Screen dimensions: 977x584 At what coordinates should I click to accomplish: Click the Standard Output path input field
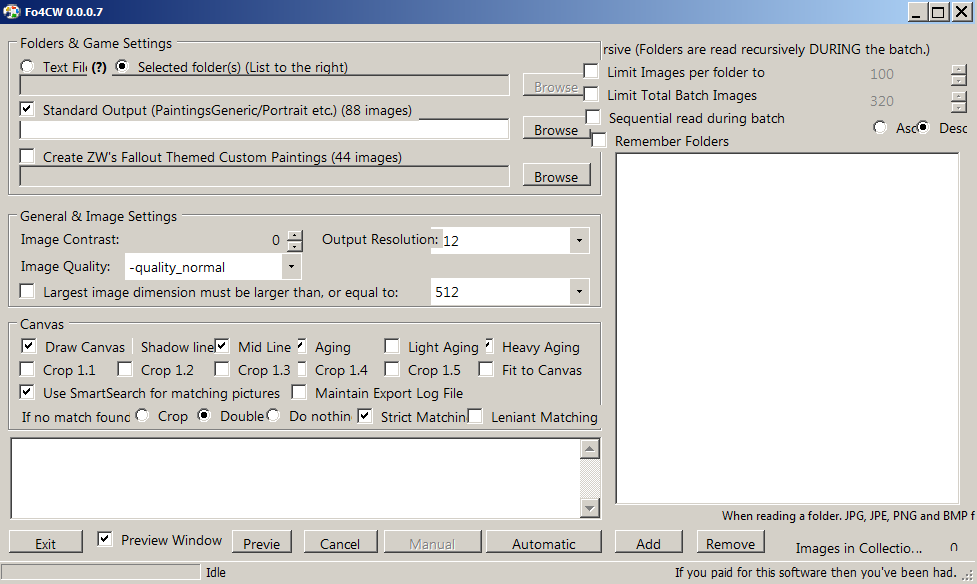(x=264, y=129)
